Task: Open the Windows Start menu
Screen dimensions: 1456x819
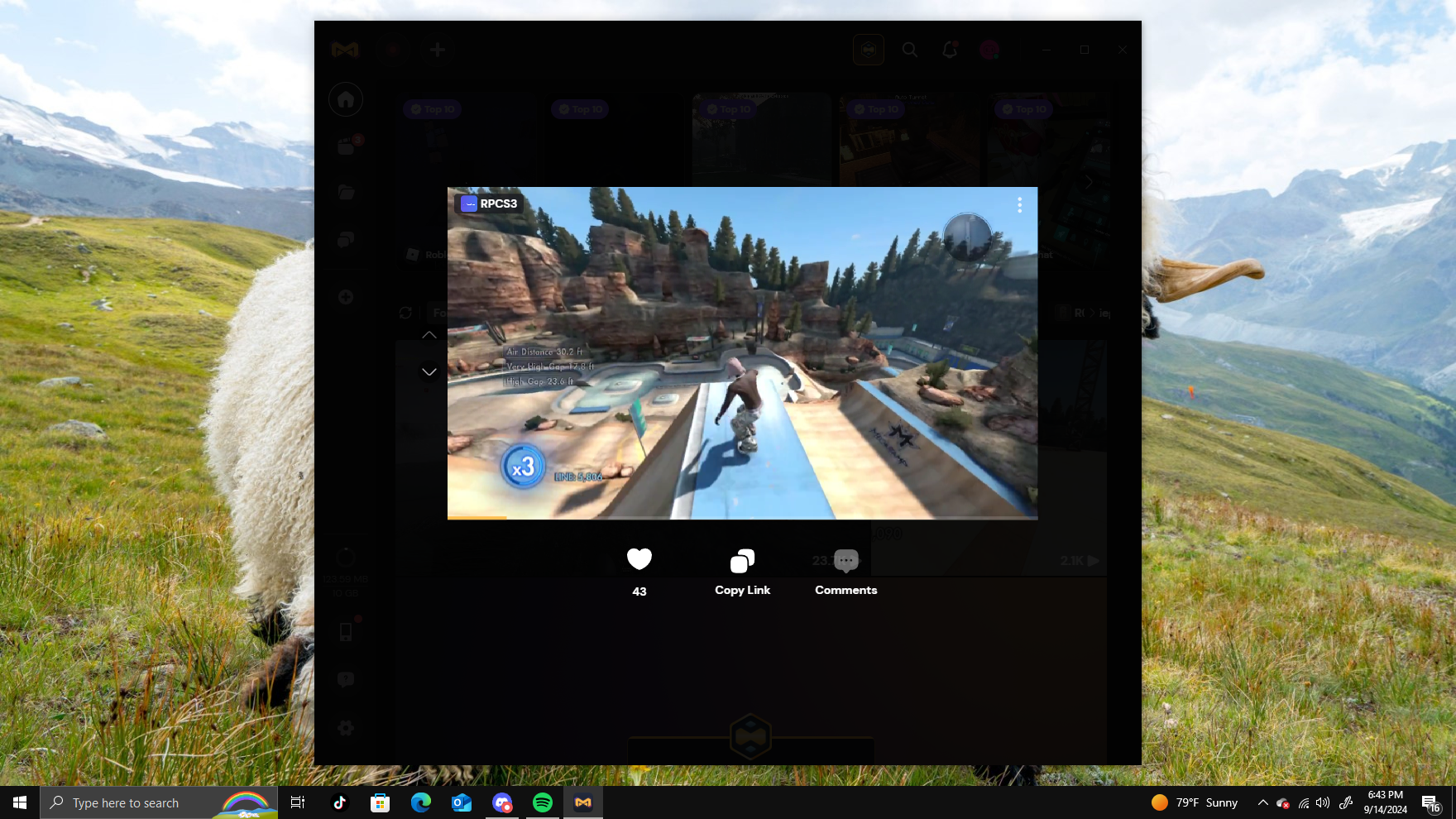Action: tap(20, 802)
